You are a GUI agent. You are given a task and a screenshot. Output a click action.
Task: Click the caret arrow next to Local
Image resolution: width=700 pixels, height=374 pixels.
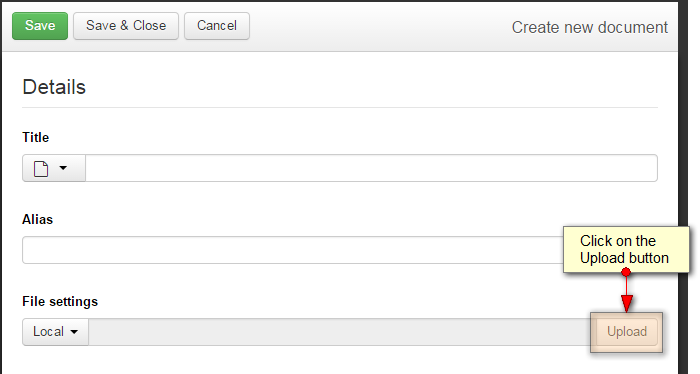[74, 332]
